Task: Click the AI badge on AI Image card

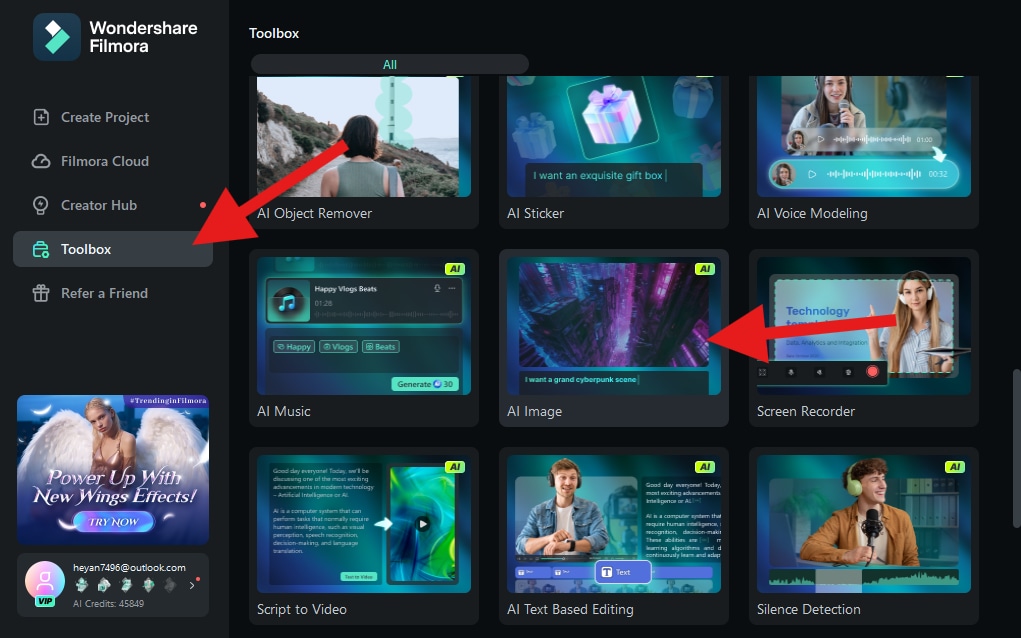Action: [x=704, y=269]
